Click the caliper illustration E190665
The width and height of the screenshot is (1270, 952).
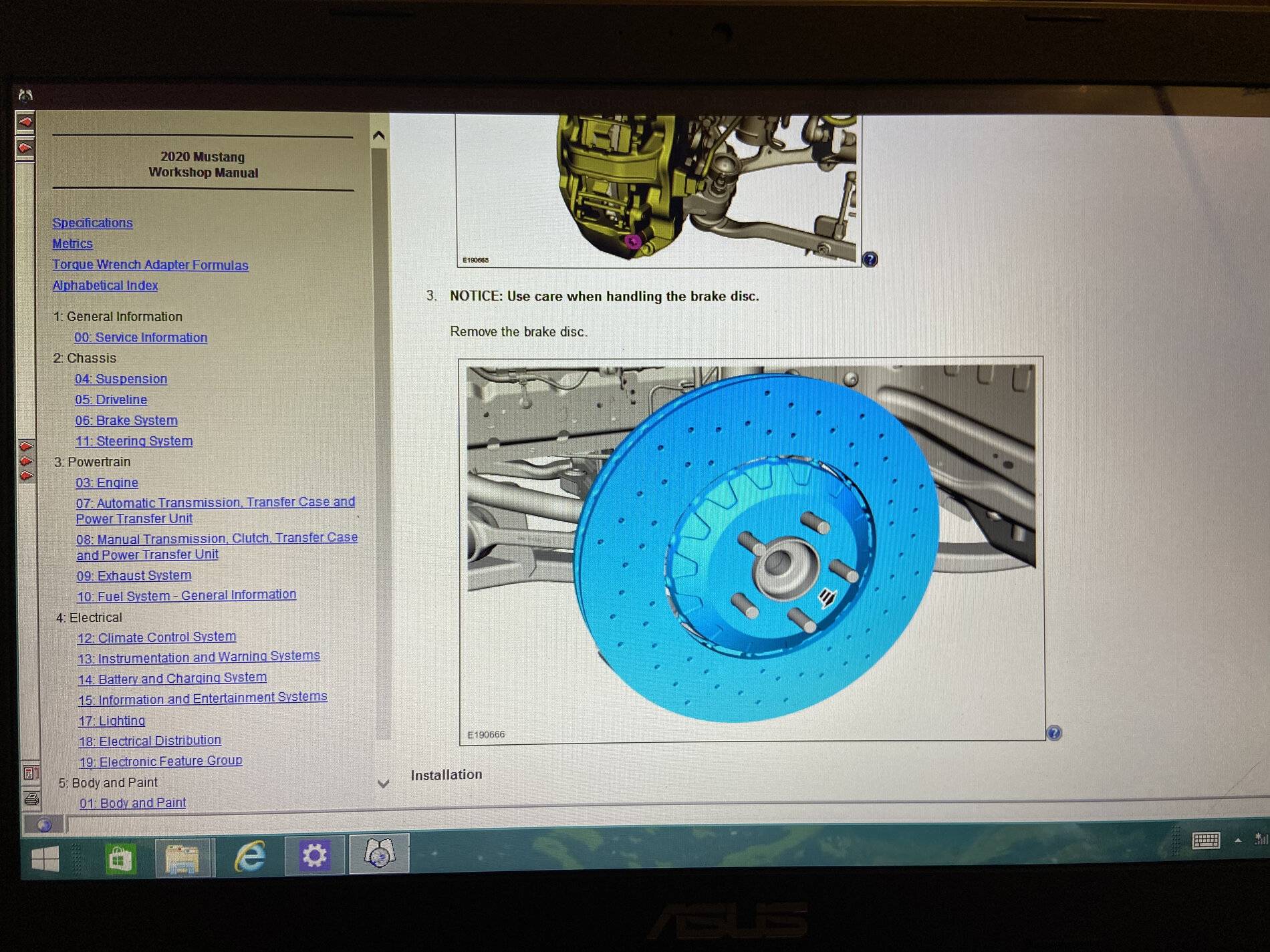tap(658, 190)
